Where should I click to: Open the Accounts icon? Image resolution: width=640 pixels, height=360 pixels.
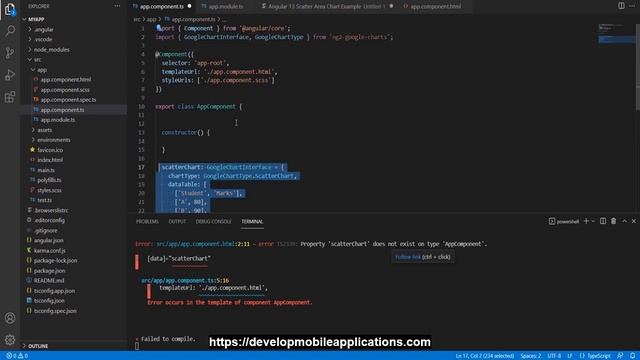coord(10,318)
